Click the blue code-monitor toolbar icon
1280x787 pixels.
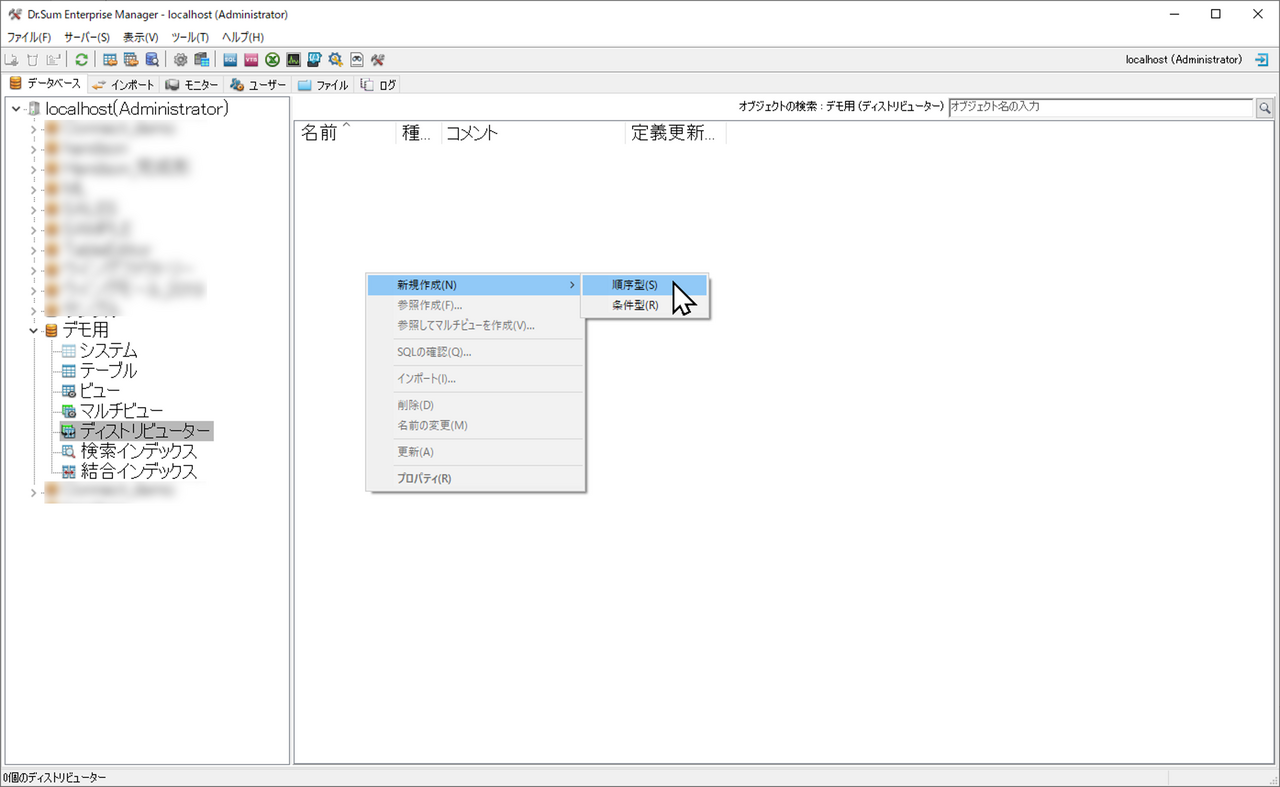point(314,60)
